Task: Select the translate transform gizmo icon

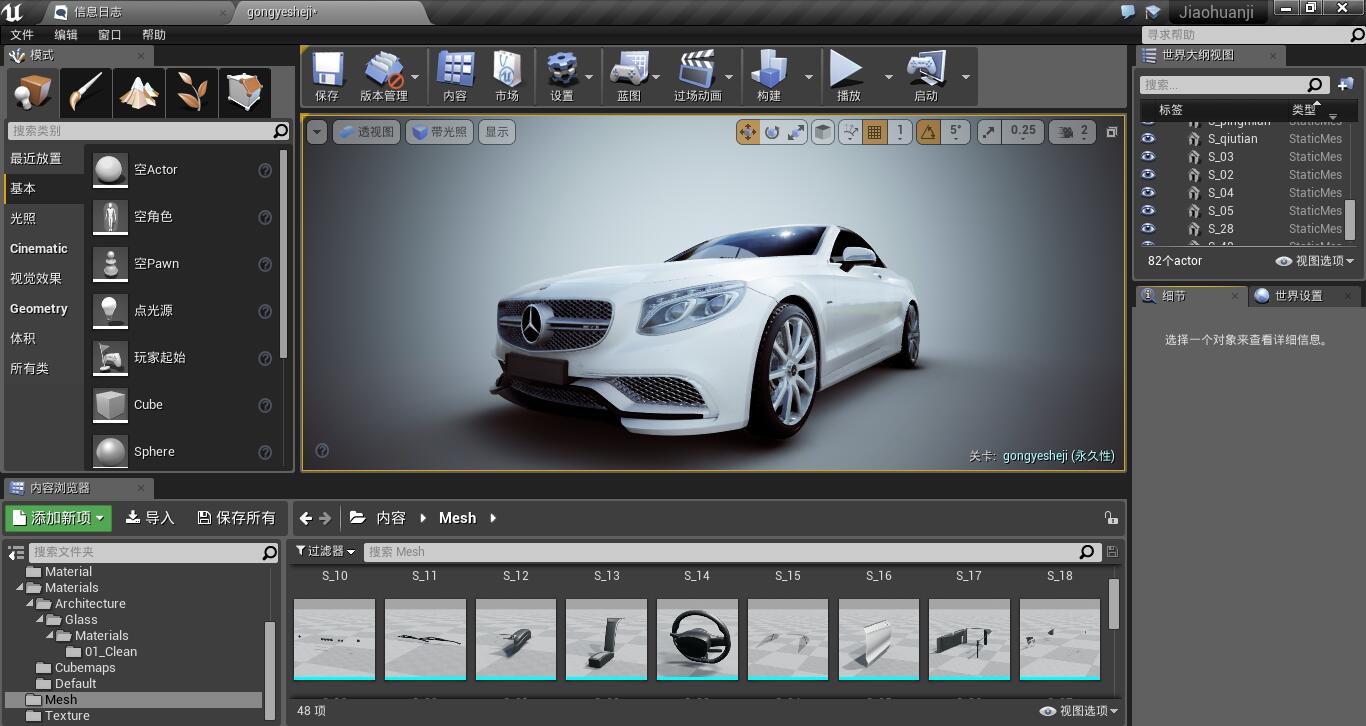Action: pyautogui.click(x=748, y=132)
